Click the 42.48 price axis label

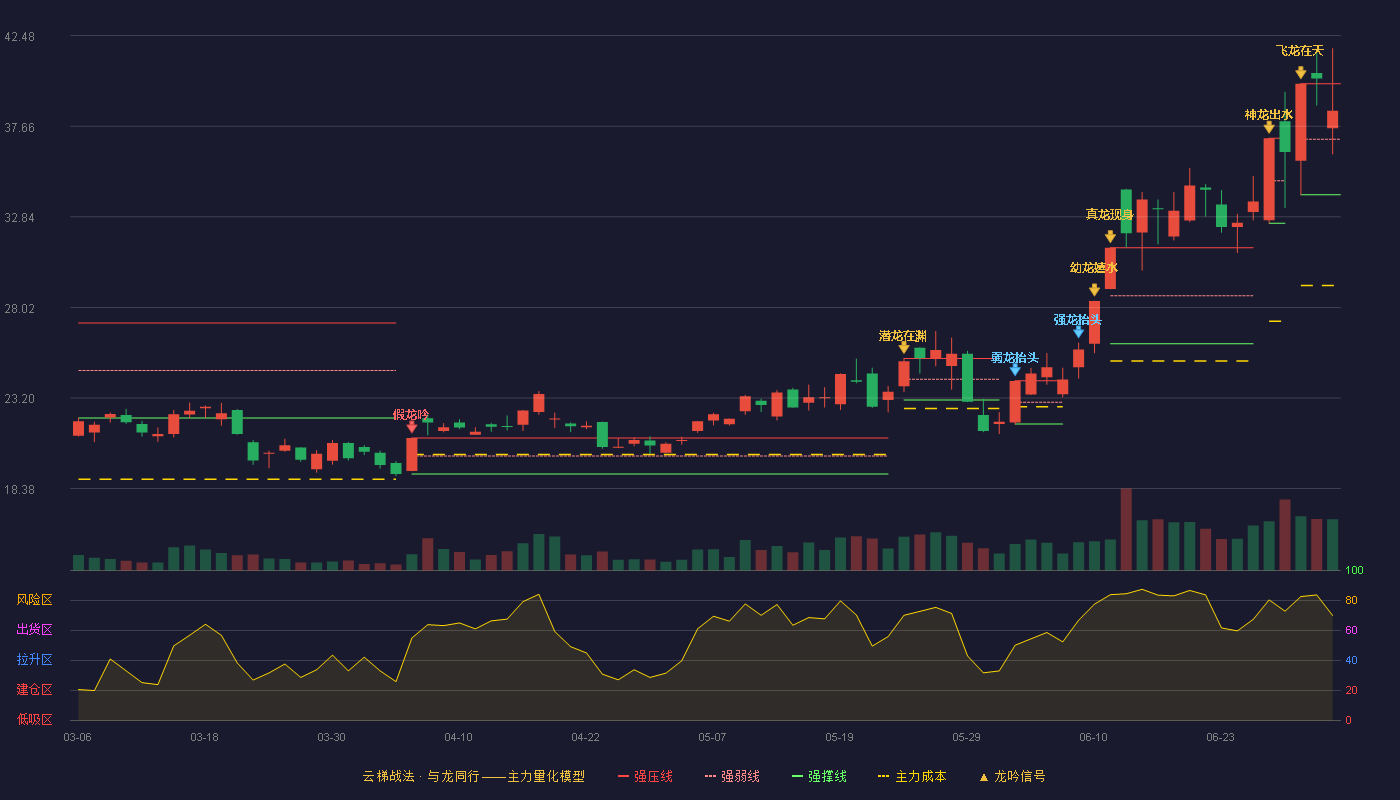[19, 37]
